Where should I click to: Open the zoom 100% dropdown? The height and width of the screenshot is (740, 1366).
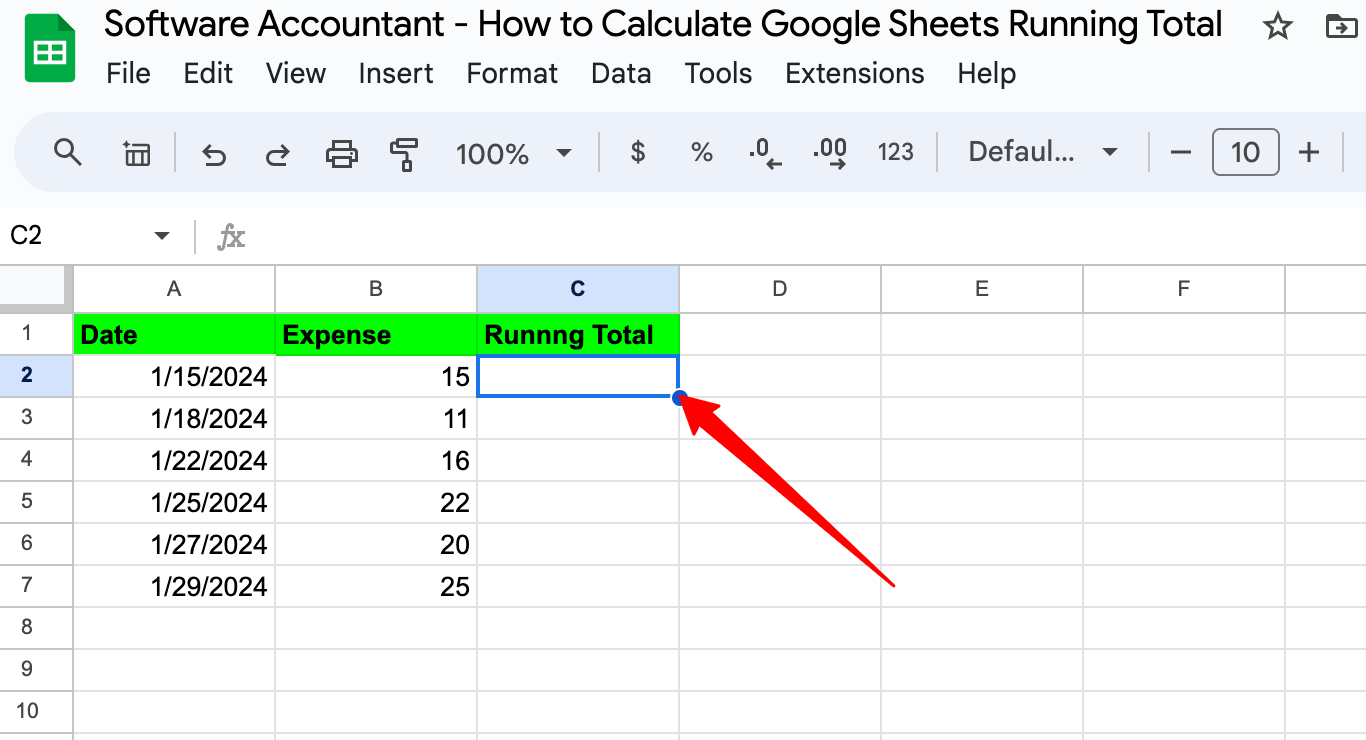[513, 153]
